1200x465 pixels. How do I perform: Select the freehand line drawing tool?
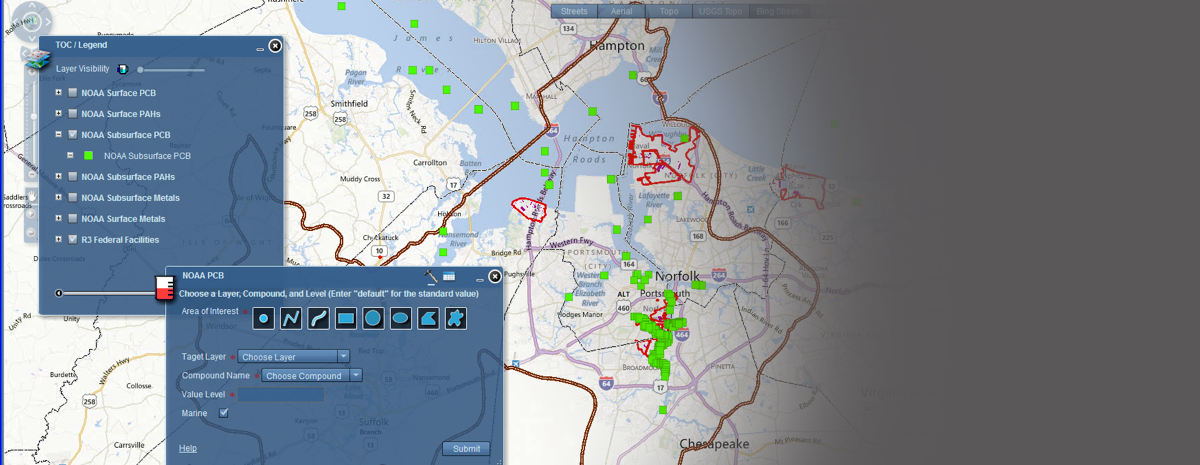(318, 319)
